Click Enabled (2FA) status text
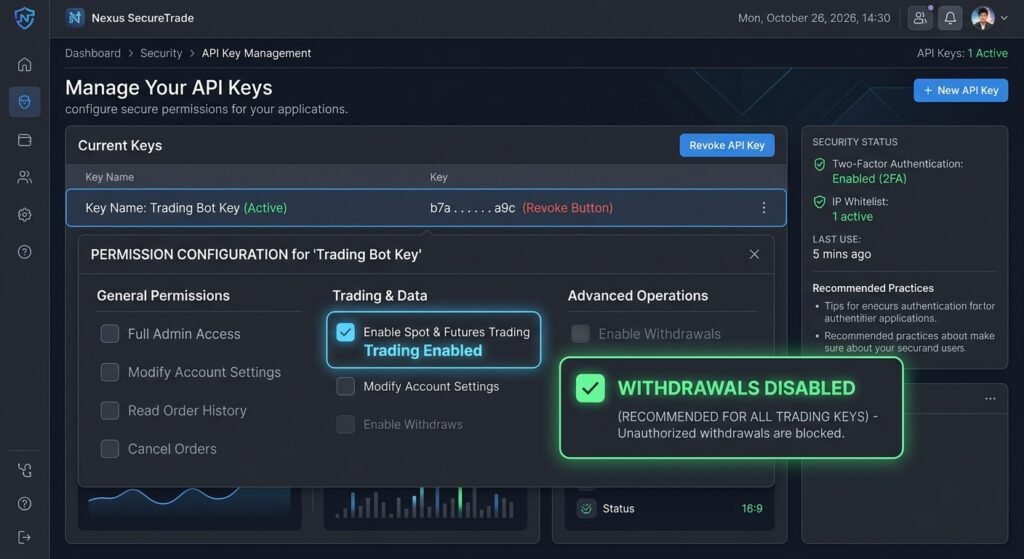This screenshot has height=559, width=1024. [x=869, y=178]
